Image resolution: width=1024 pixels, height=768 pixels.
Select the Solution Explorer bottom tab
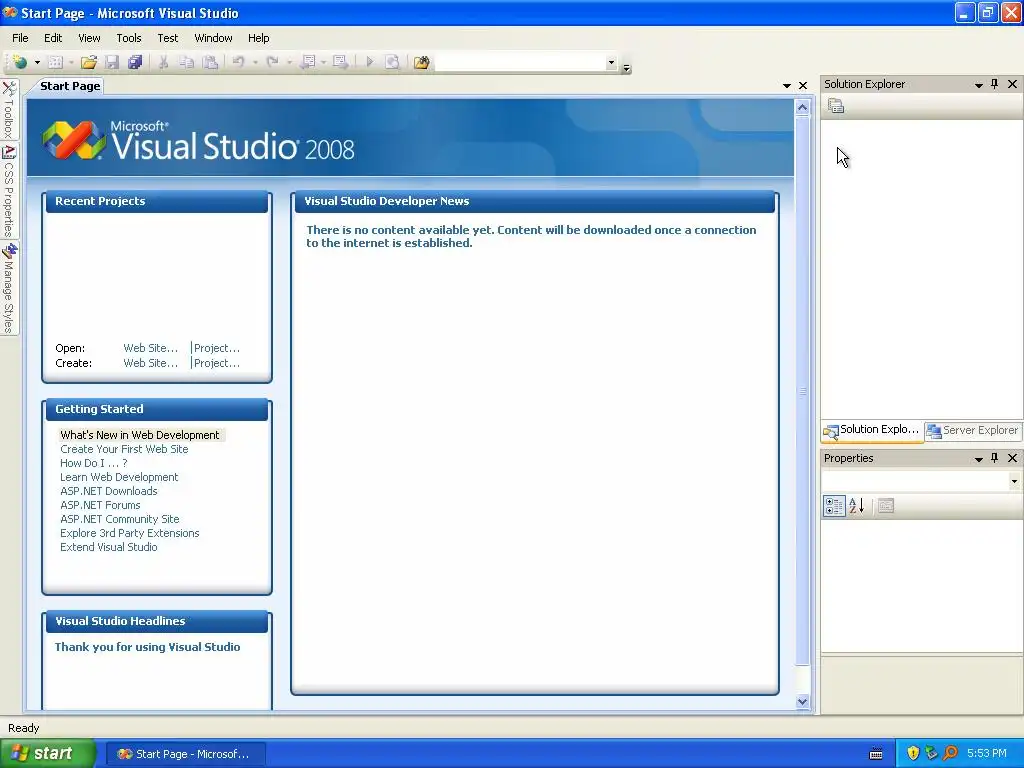click(872, 430)
